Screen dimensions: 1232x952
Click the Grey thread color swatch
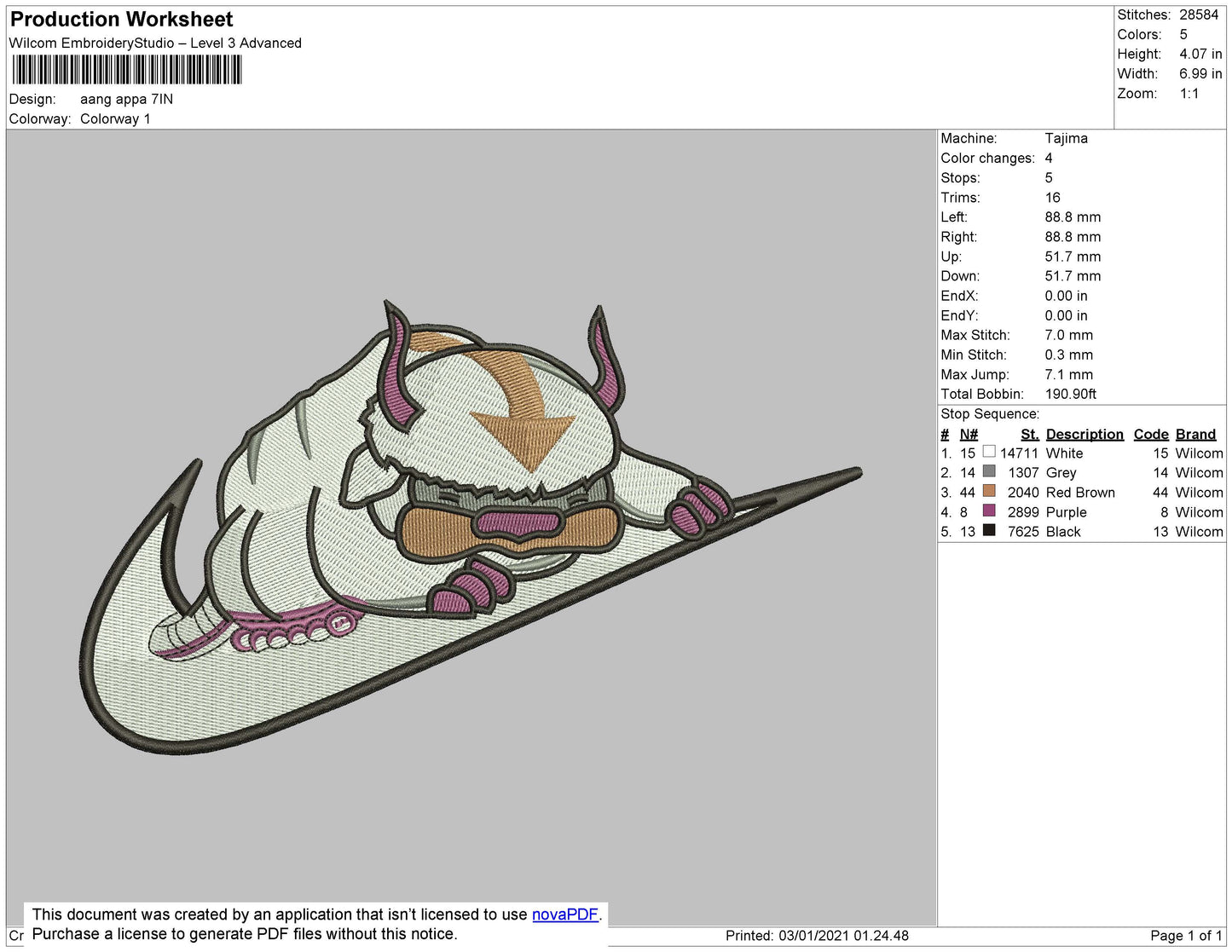click(989, 472)
